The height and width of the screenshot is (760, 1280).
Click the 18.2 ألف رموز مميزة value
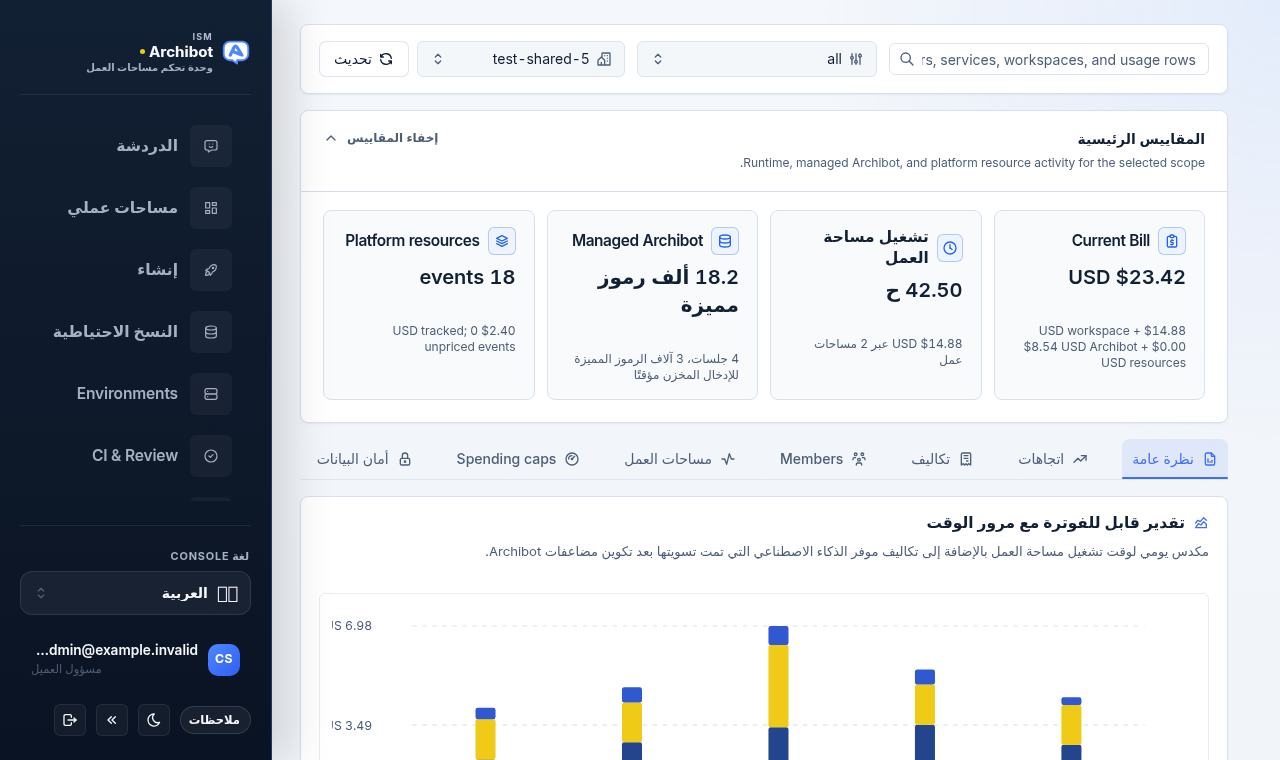(x=669, y=290)
